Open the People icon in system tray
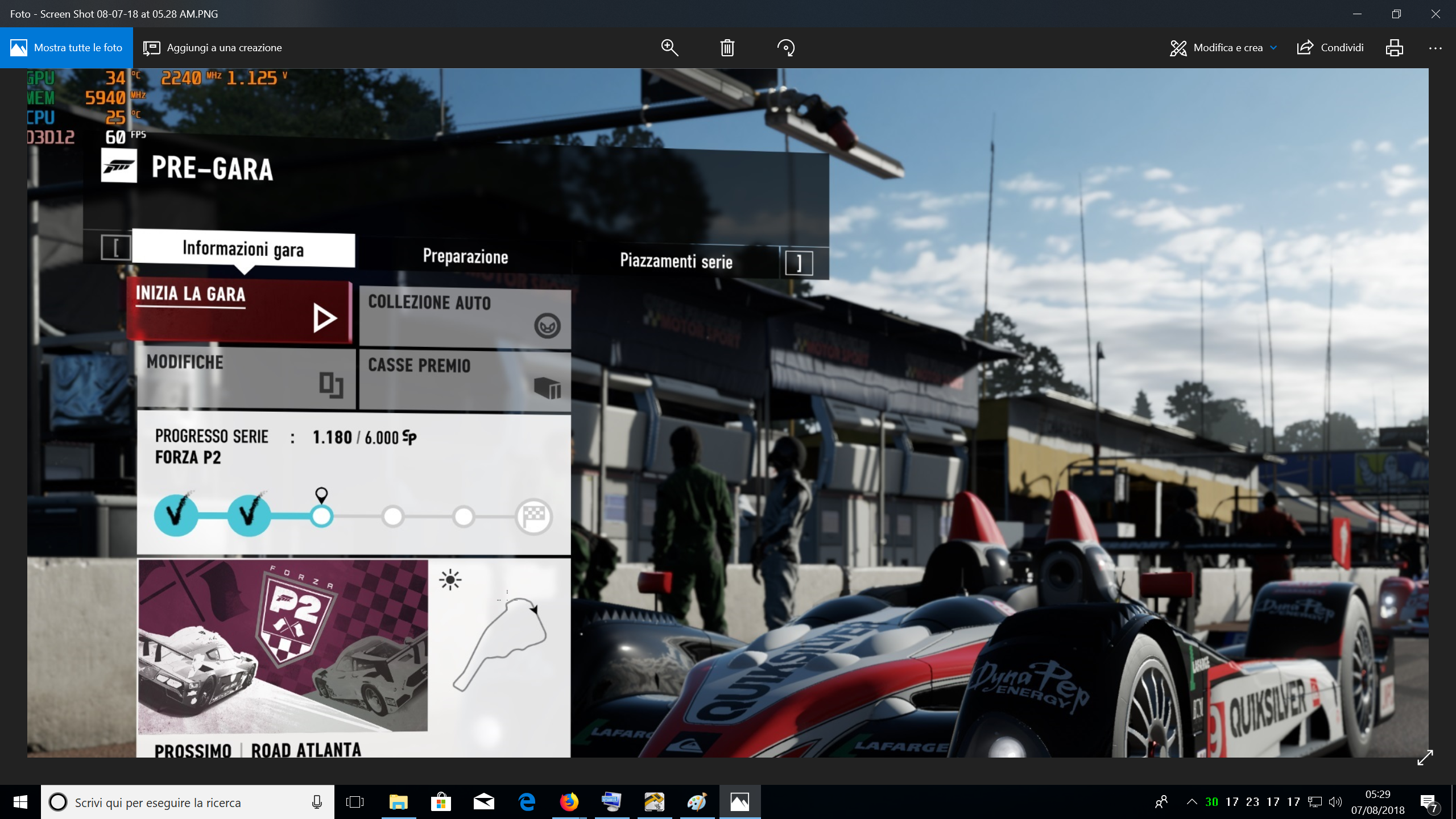Viewport: 1456px width, 819px height. pos(1161,802)
